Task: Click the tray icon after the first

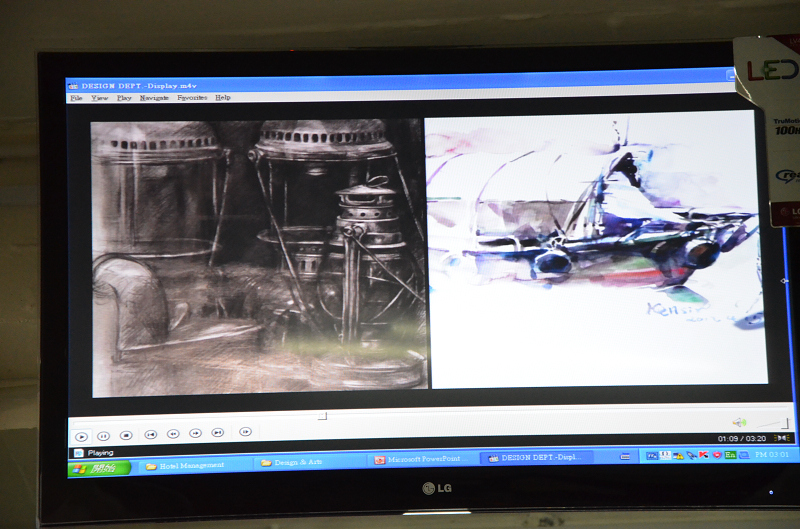Action: 665,455
